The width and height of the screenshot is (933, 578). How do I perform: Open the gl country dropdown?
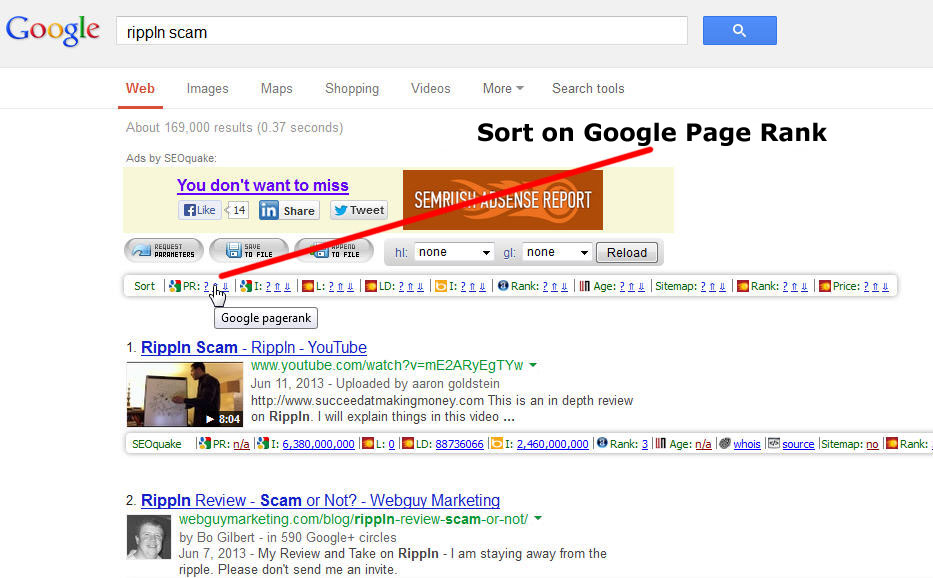(557, 252)
